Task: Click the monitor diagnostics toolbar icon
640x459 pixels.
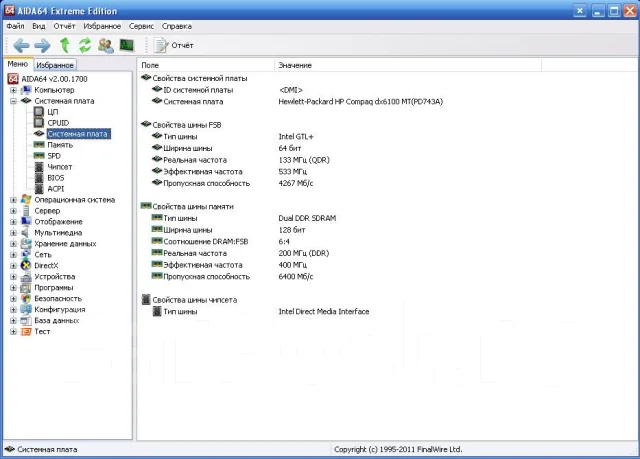Action: (127, 45)
